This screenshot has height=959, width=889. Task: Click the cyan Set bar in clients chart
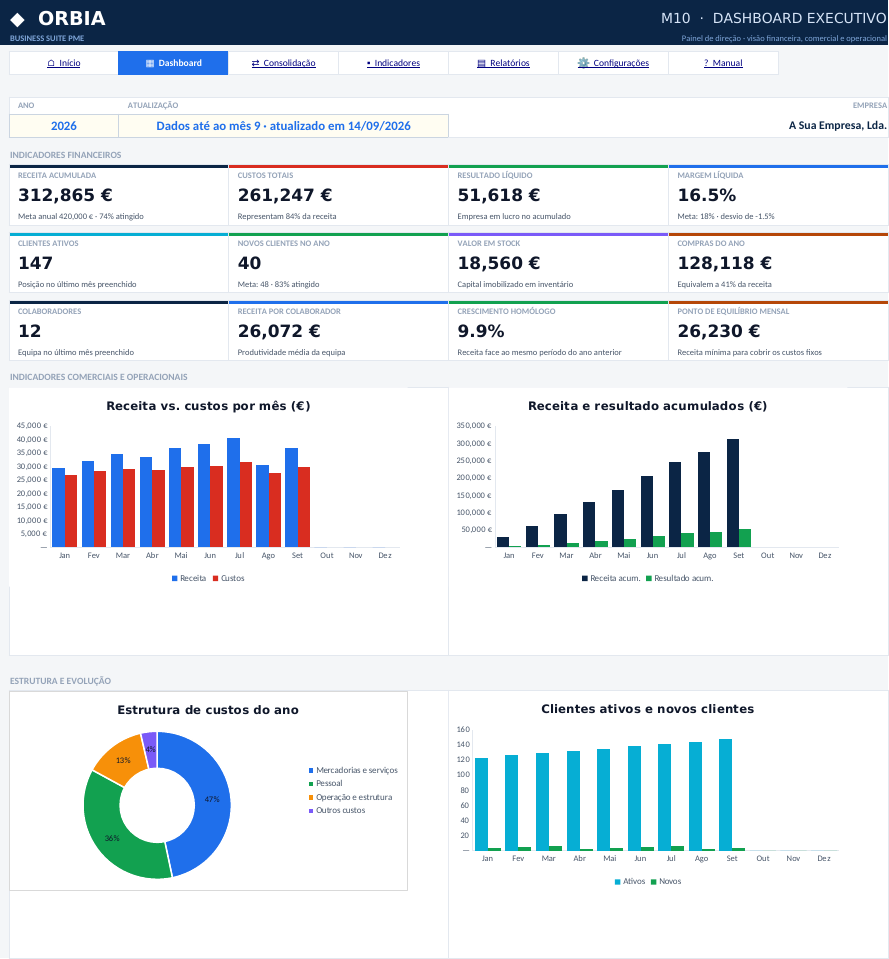[726, 795]
